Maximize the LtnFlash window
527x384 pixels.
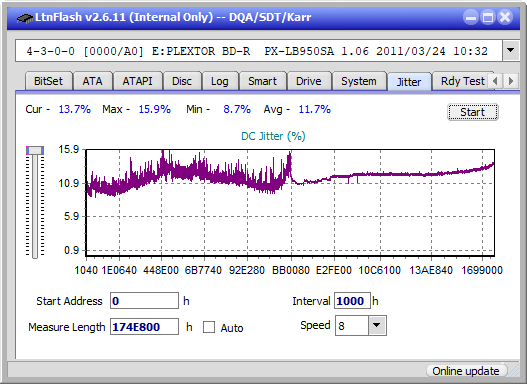pyautogui.click(x=488, y=17)
